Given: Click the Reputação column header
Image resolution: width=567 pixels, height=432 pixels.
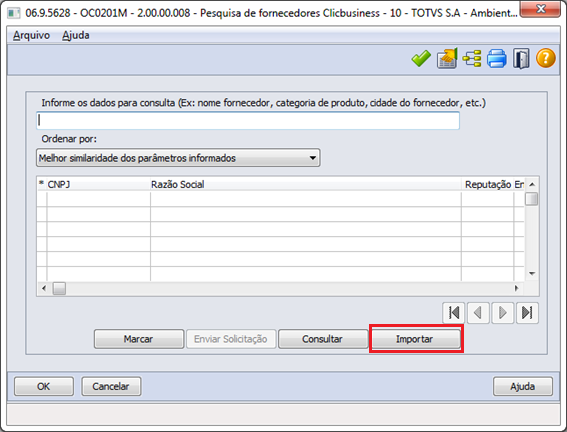Looking at the screenshot, I should [x=487, y=184].
